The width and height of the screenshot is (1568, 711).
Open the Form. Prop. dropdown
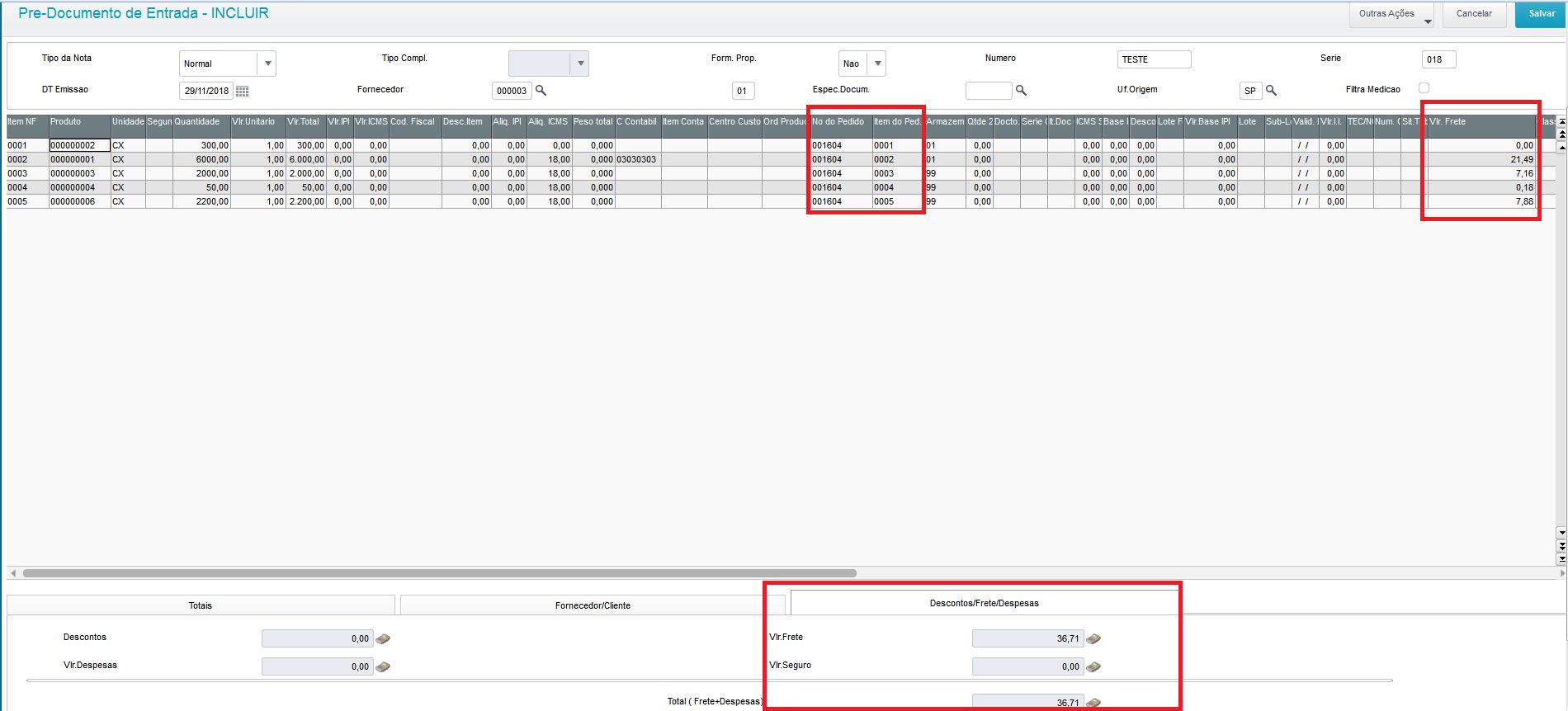[x=877, y=64]
